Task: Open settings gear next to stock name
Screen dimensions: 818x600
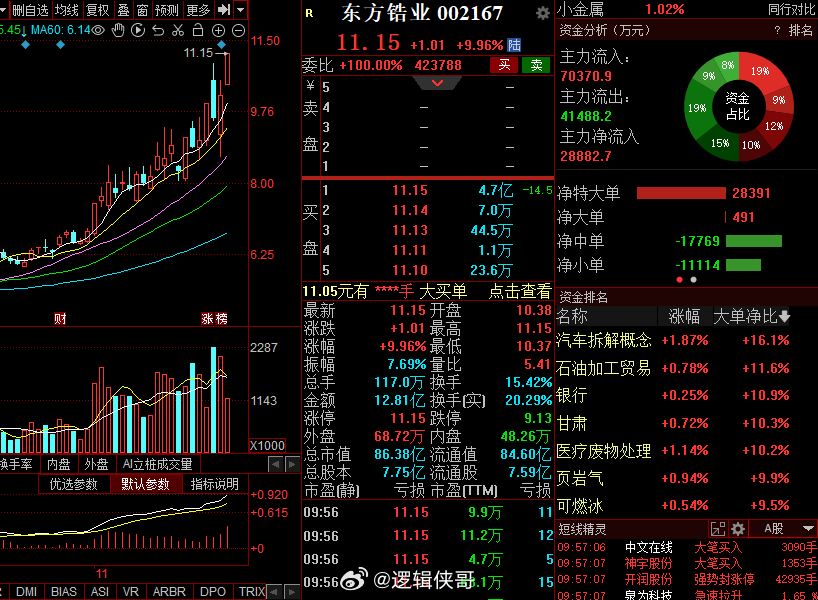Action: [x=542, y=13]
